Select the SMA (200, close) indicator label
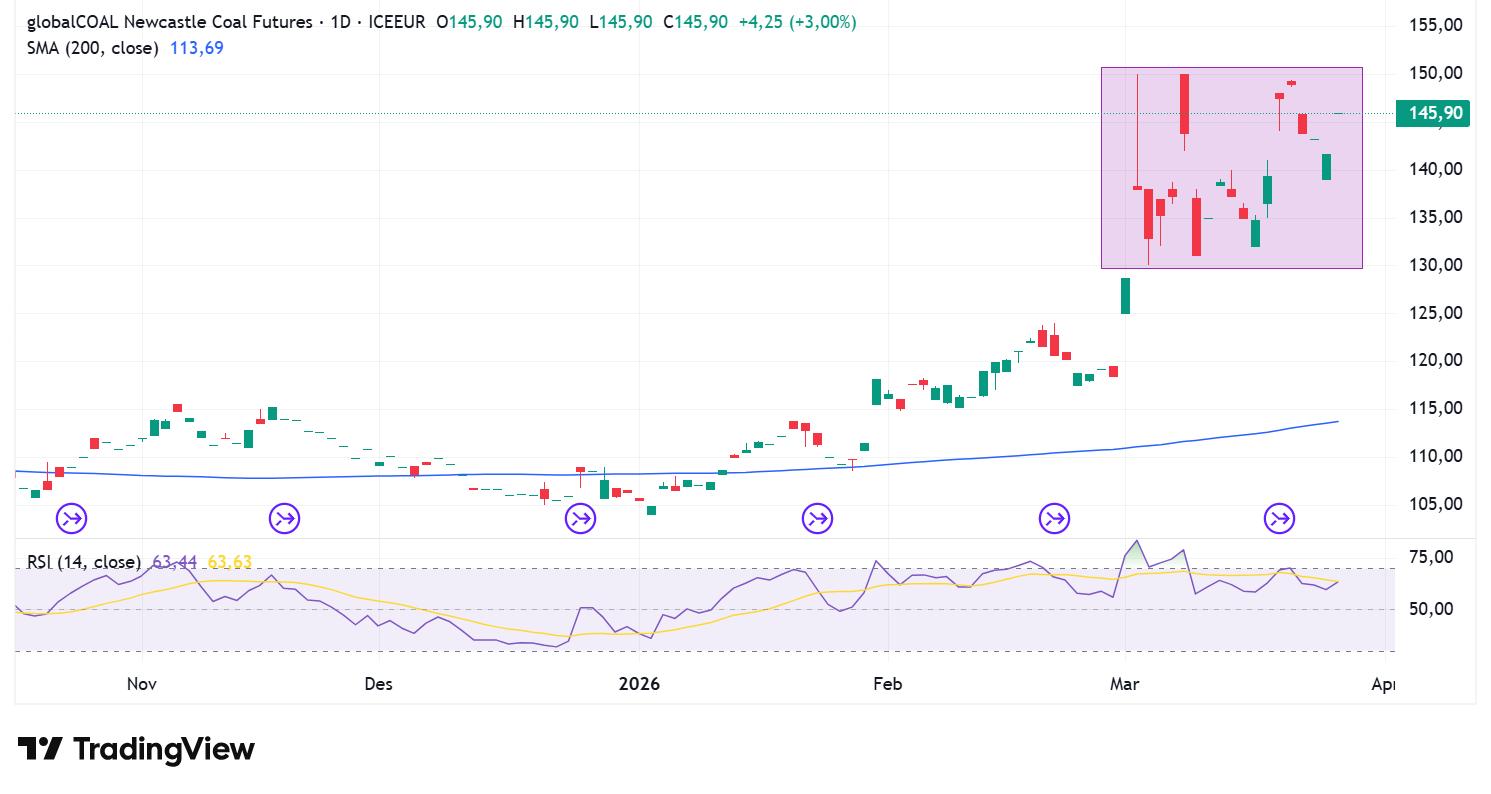Screen dimensions: 1491x794 pos(92,48)
